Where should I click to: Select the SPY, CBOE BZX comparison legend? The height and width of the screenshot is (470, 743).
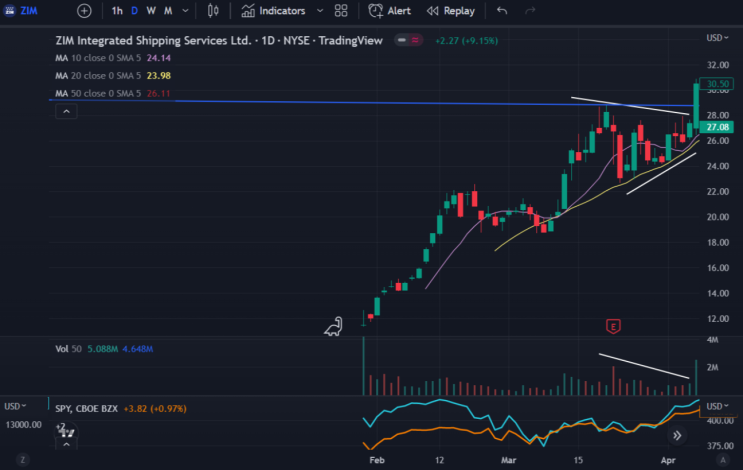121,408
